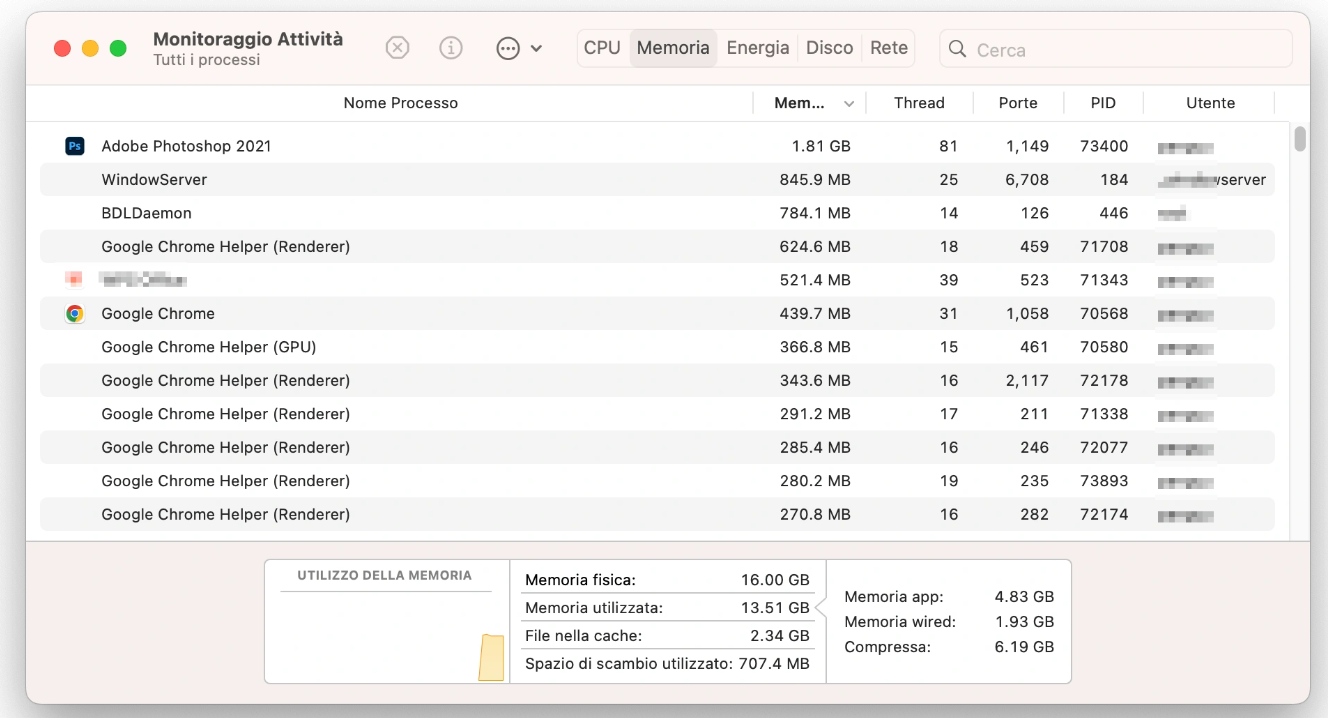This screenshot has width=1328, height=718.
Task: Select the Chrome Helper Renderer using 280.2 MB
Action: click(657, 481)
